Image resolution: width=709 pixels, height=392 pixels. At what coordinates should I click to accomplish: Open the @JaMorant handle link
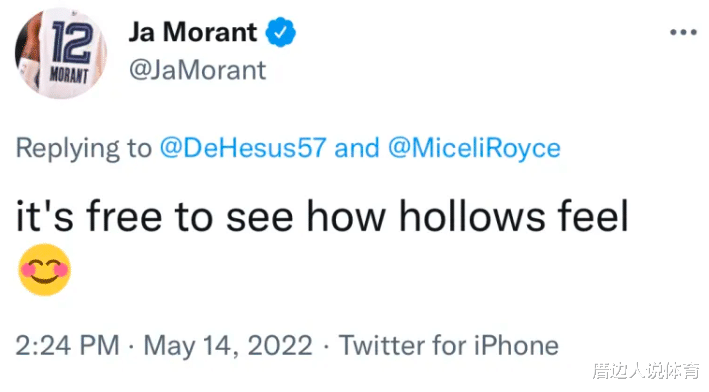[x=198, y=70]
